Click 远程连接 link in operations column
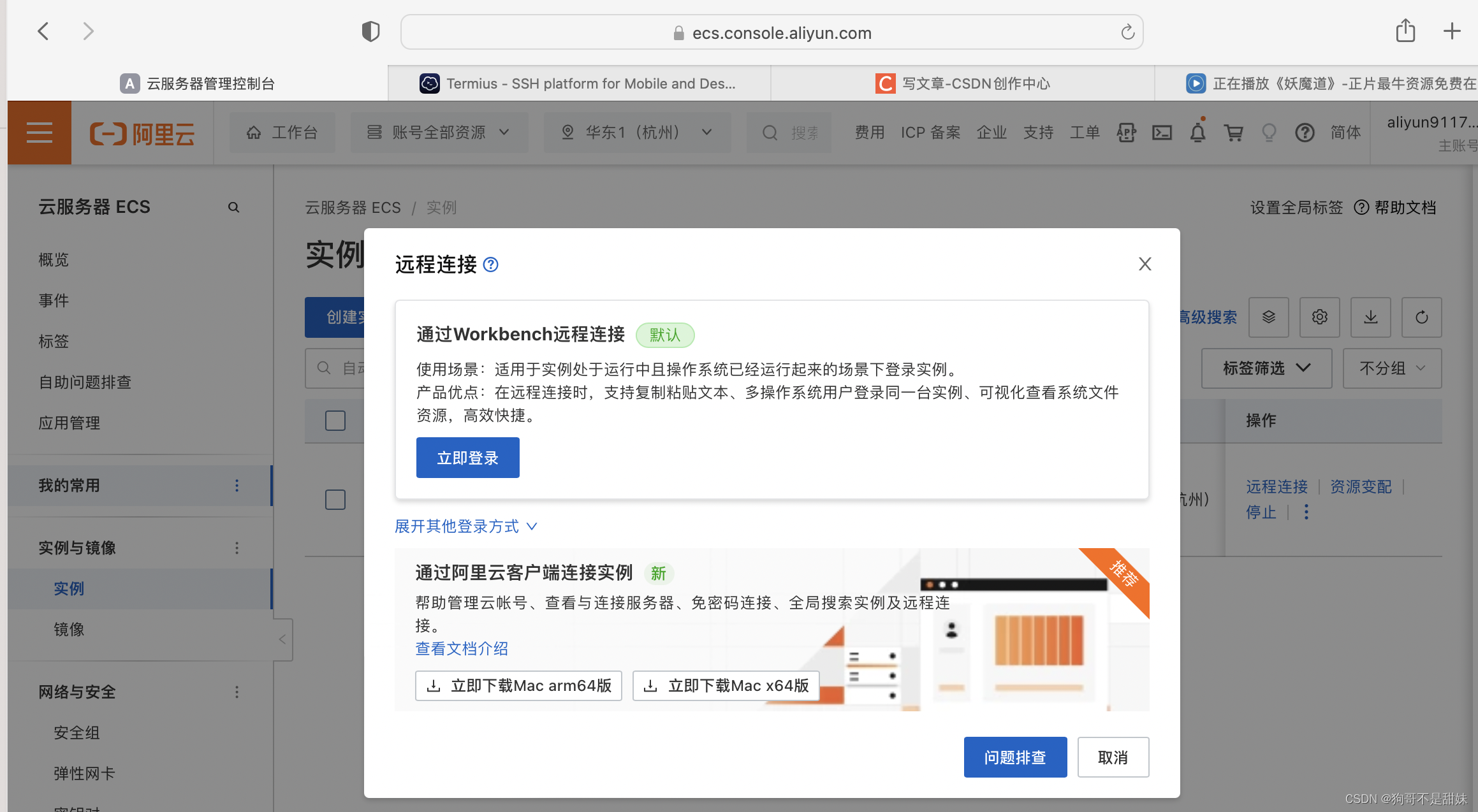The height and width of the screenshot is (812, 1478). tap(1277, 487)
